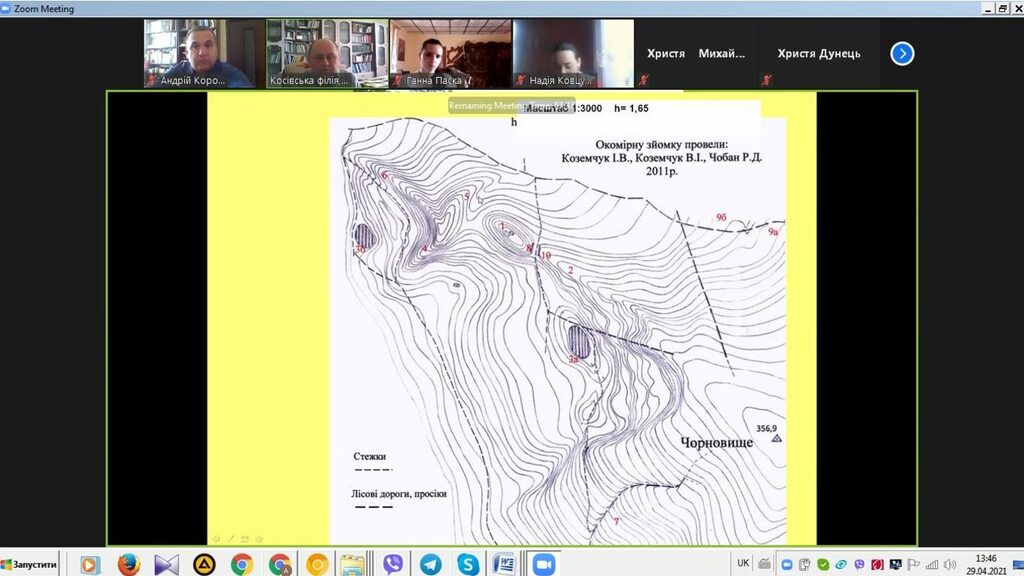Select the slideshow pen tool icon
The image size is (1024, 576).
[x=229, y=539]
